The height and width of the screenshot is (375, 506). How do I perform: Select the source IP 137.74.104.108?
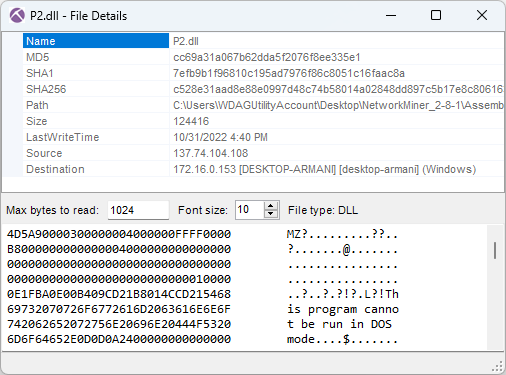[x=211, y=153]
